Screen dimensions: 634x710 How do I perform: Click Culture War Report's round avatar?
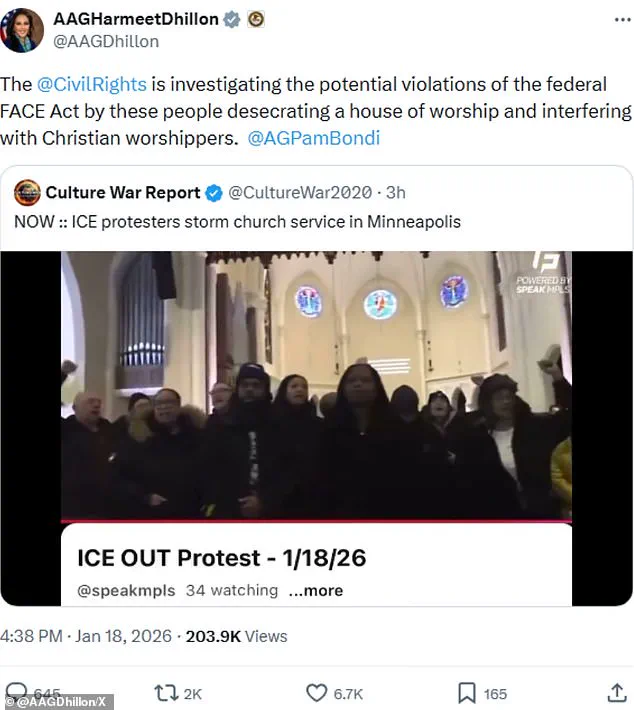[x=27, y=192]
